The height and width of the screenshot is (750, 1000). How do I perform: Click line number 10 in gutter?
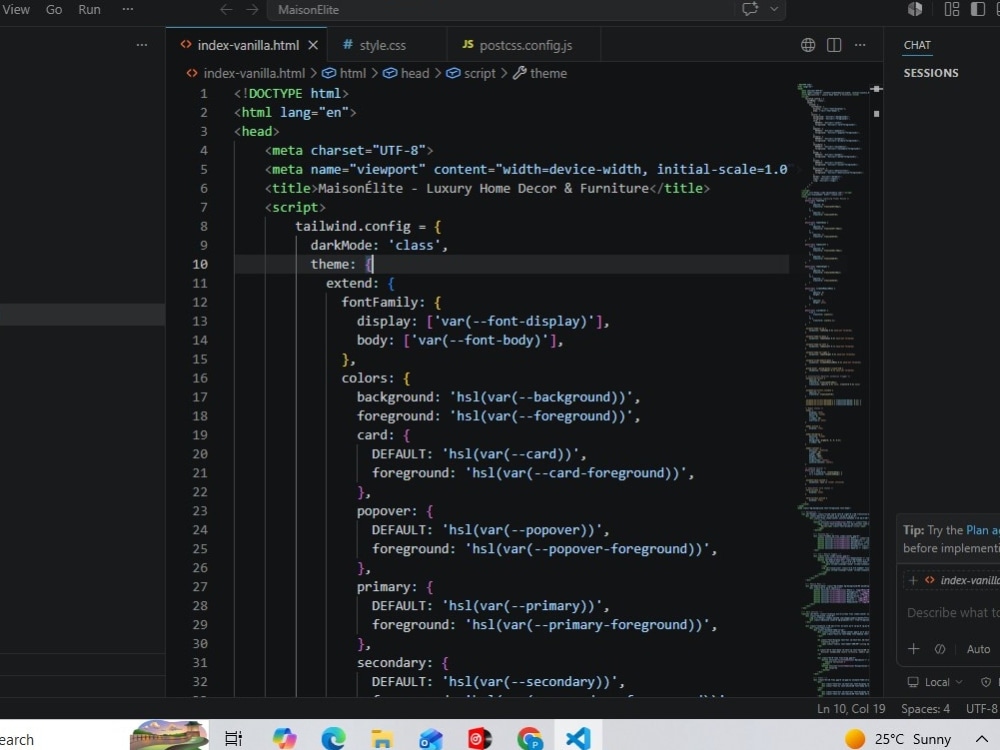(x=200, y=264)
